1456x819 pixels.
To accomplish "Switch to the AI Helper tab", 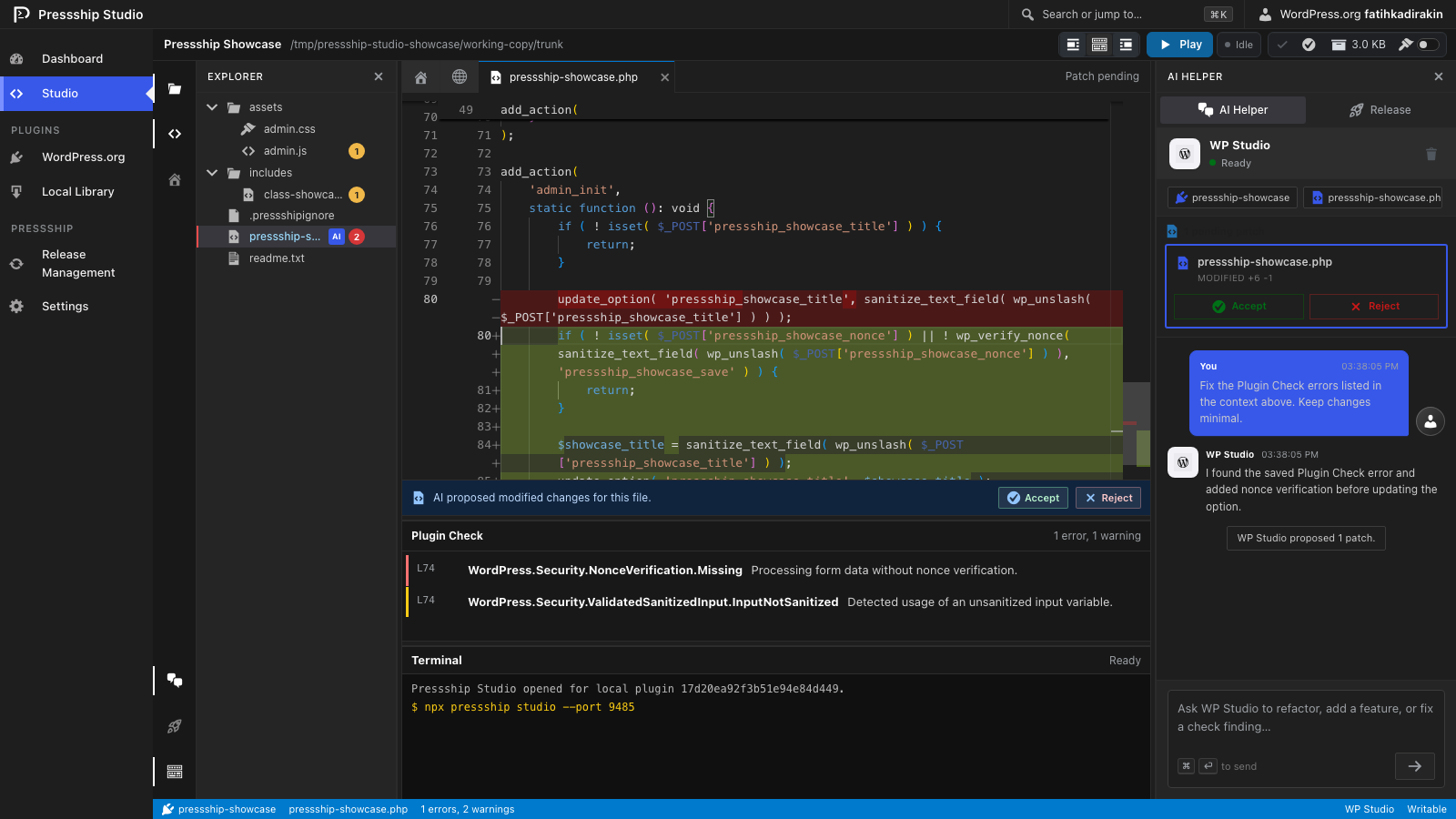I will (1233, 110).
